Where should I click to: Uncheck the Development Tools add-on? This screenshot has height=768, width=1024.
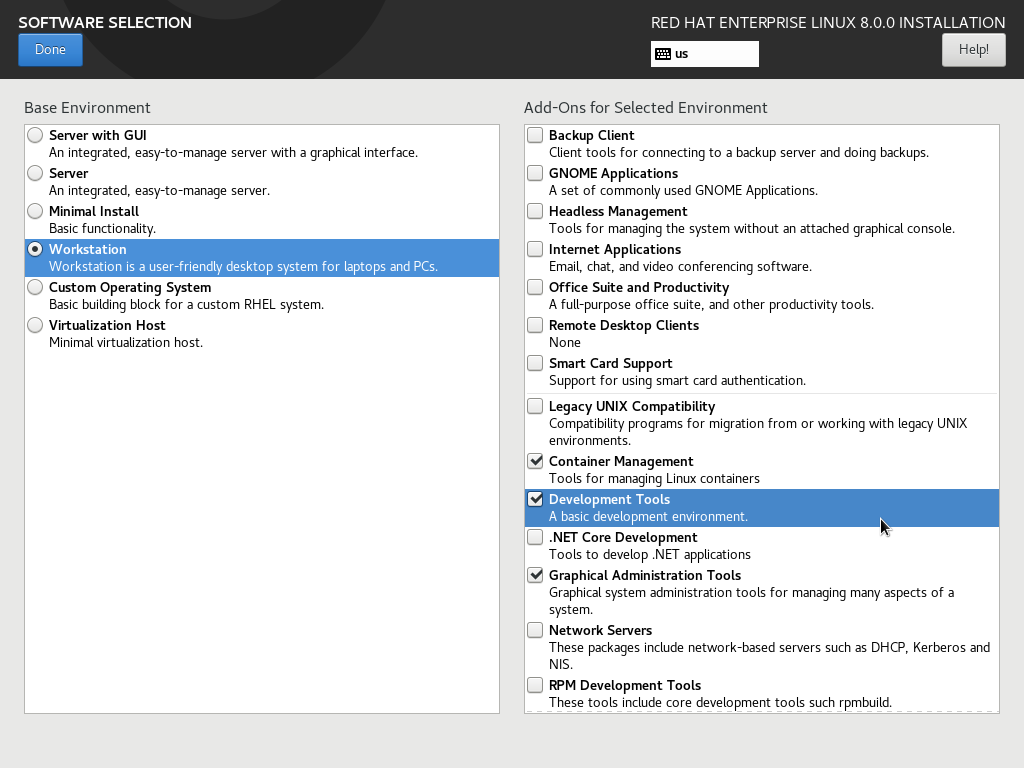click(535, 499)
